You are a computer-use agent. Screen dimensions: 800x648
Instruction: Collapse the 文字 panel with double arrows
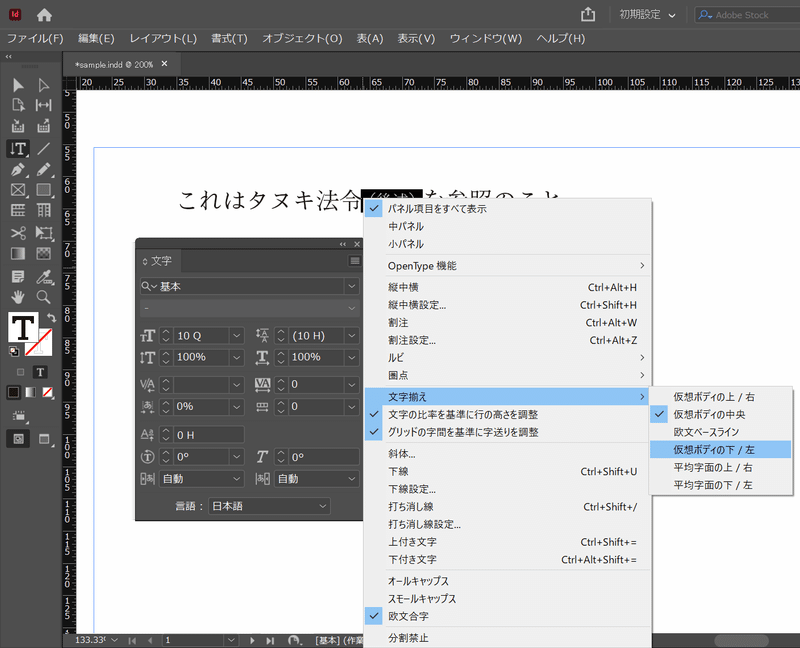[343, 244]
